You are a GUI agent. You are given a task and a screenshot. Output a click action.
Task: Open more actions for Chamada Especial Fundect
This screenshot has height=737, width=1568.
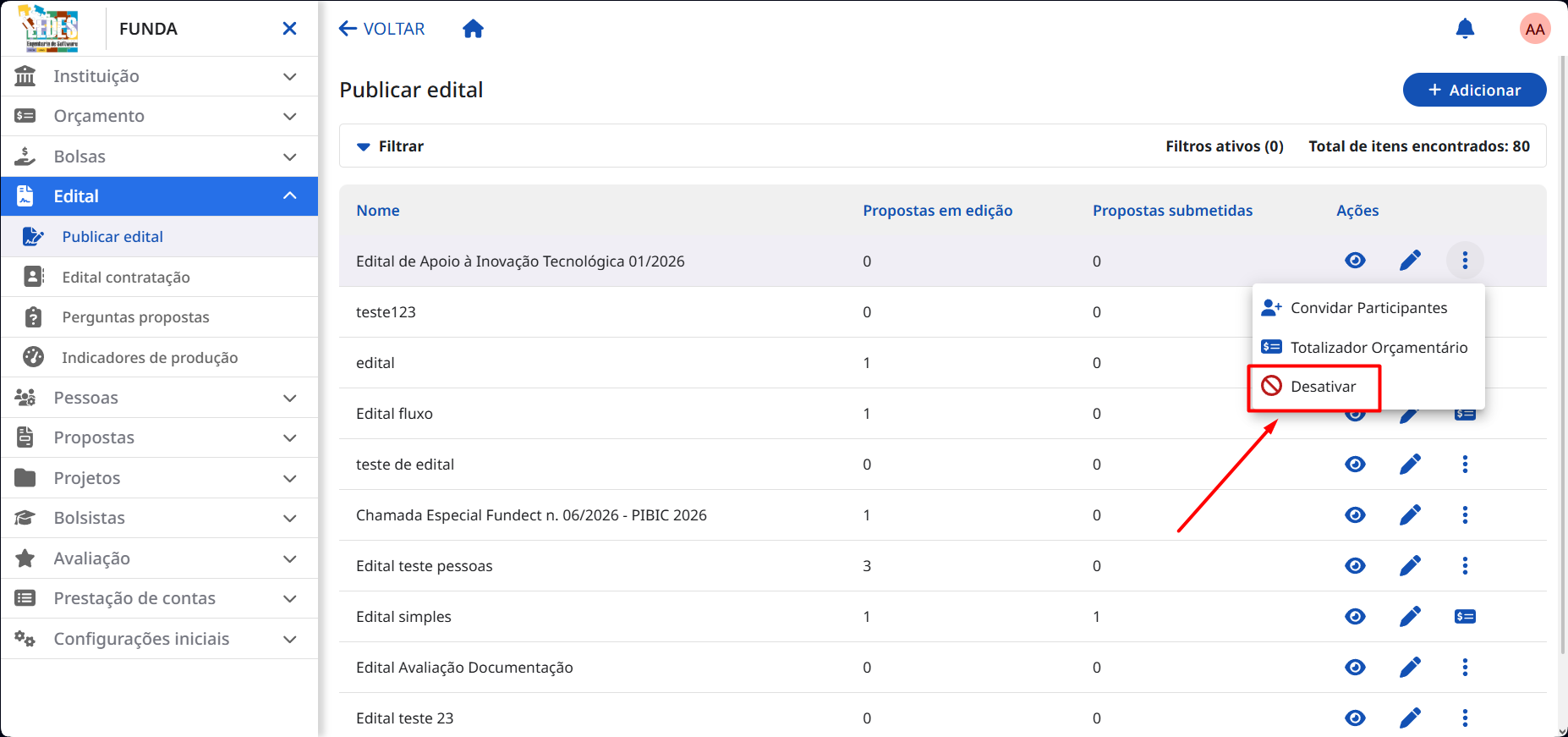click(x=1465, y=514)
